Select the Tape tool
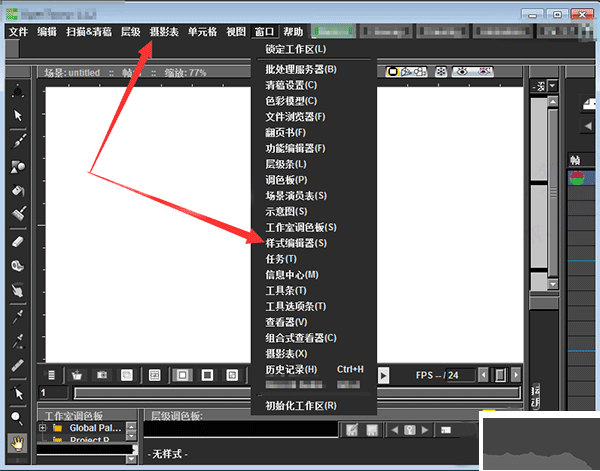 click(18, 266)
